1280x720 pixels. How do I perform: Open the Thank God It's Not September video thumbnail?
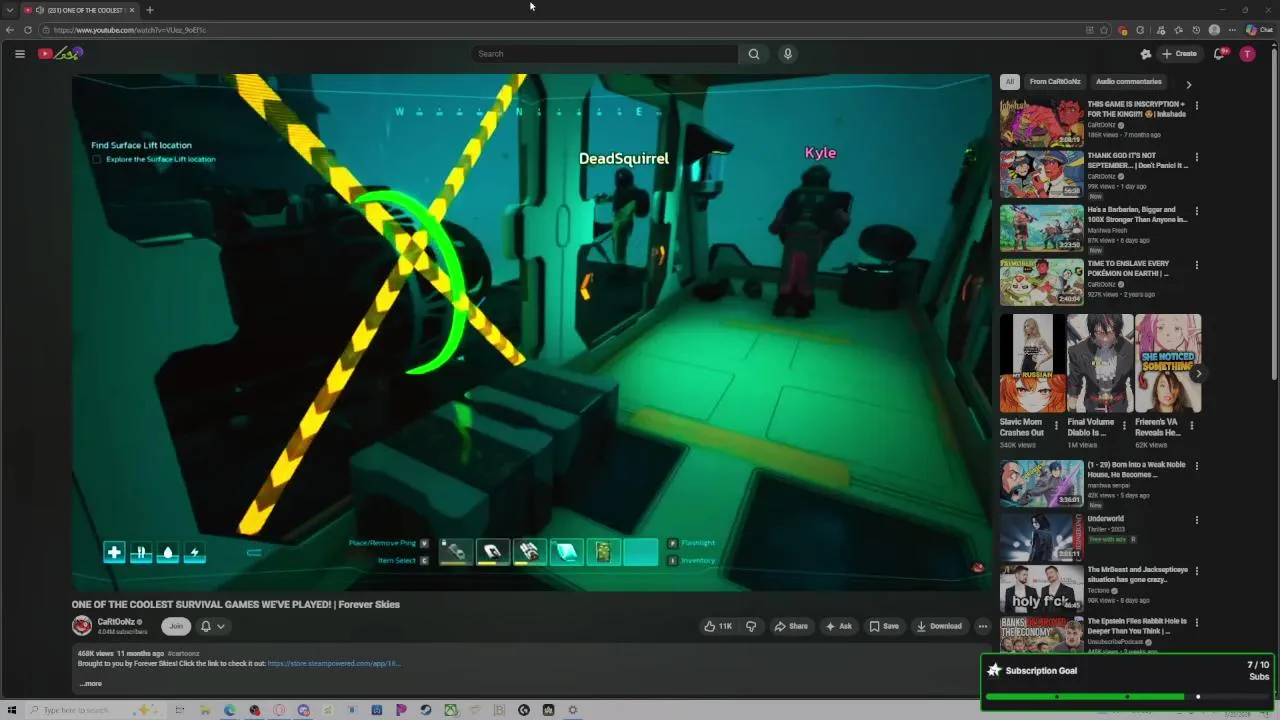1041,174
